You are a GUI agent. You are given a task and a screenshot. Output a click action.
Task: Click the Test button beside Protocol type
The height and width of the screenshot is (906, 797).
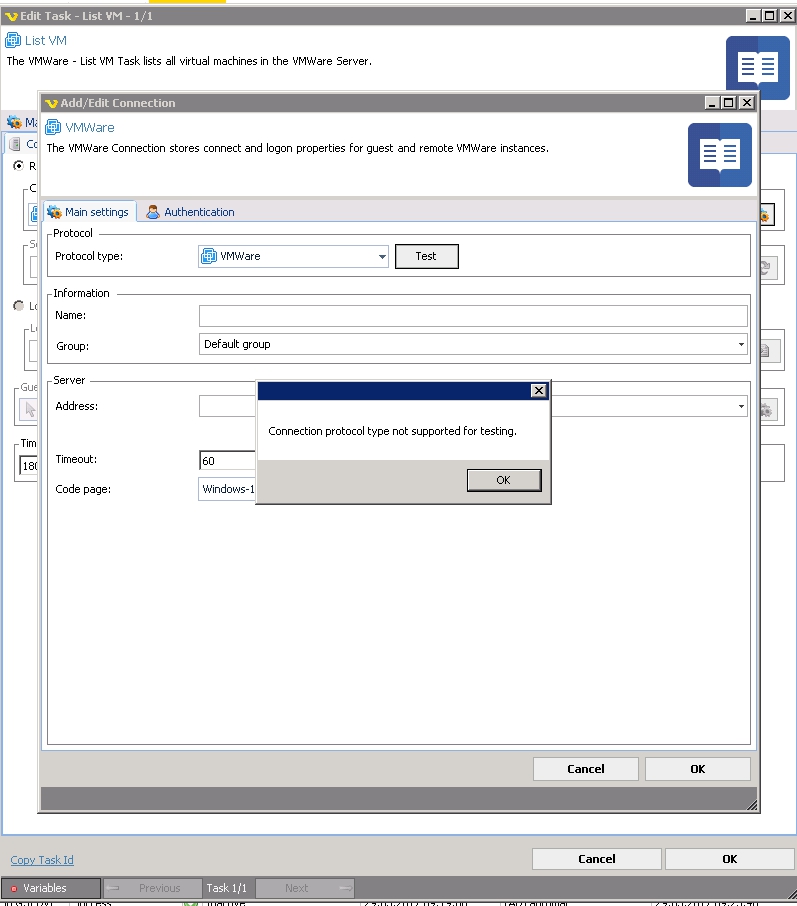(x=426, y=257)
